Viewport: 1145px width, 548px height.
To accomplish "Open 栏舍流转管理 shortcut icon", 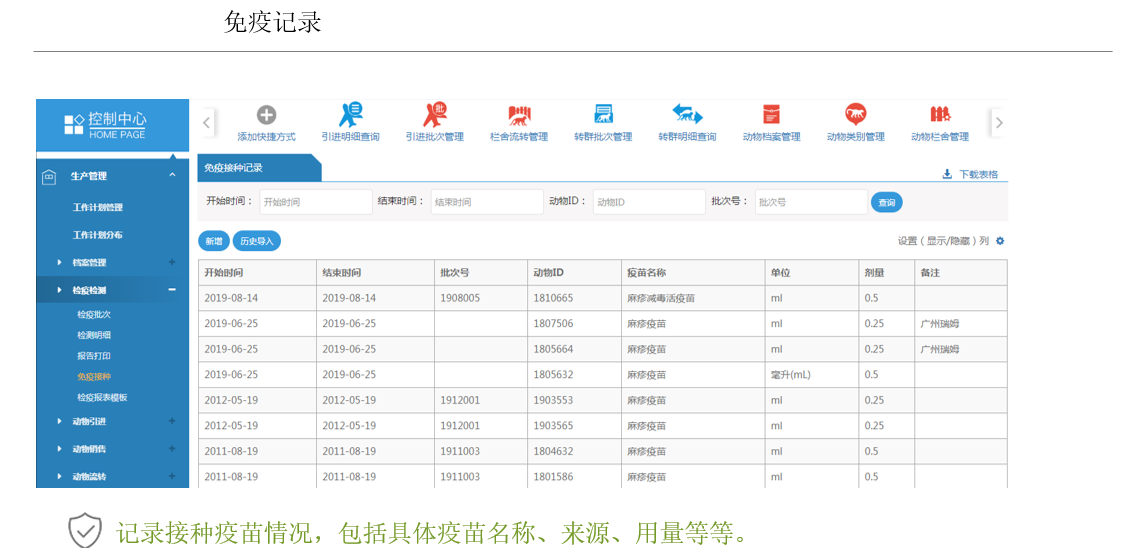I will click(519, 115).
